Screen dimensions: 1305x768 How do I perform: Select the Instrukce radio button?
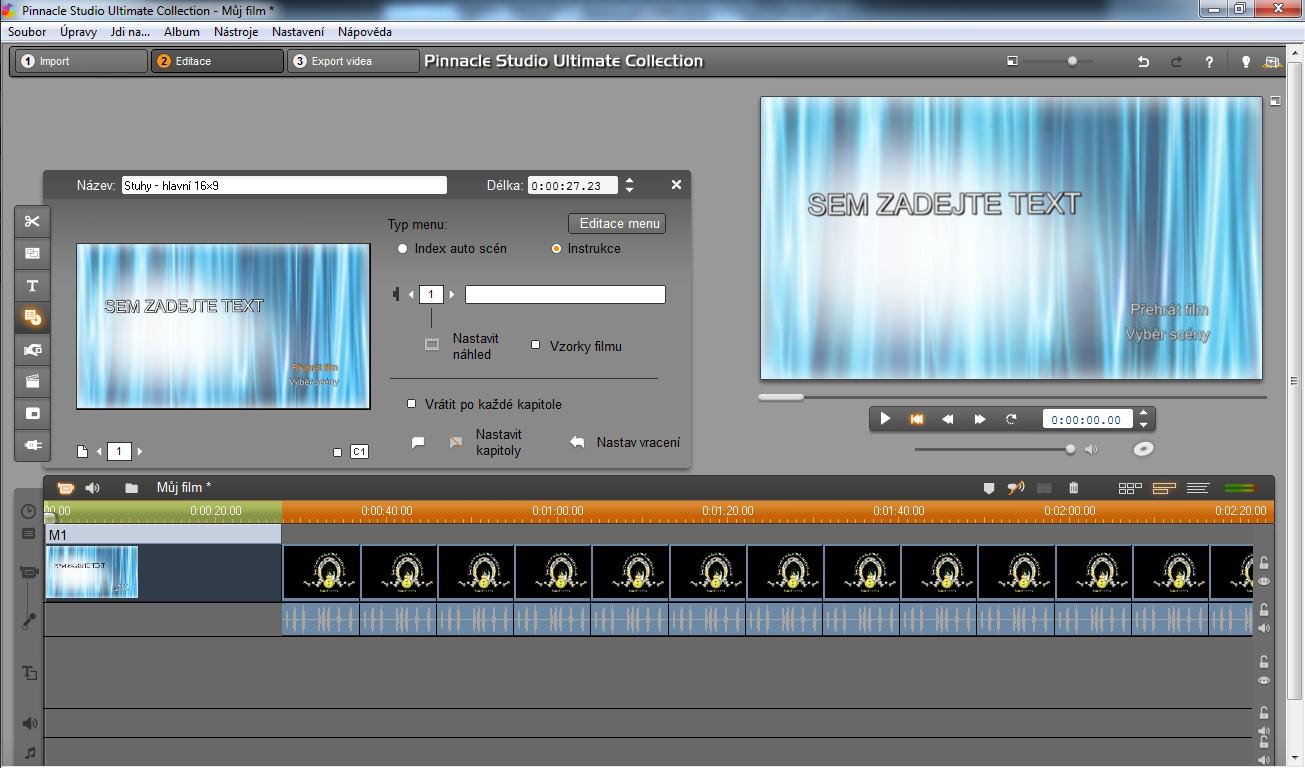click(556, 249)
